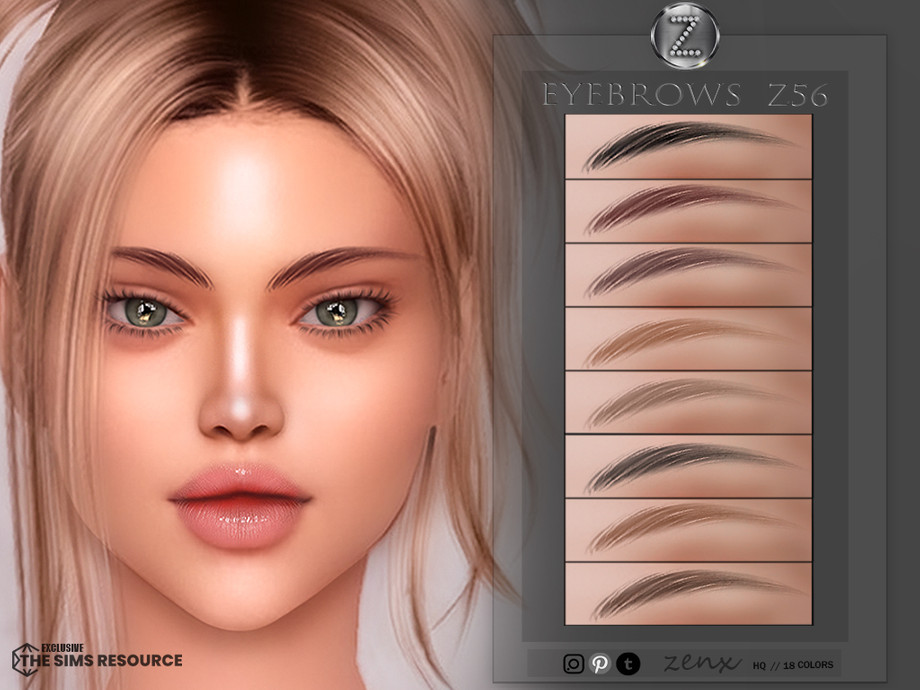Click The Sims Resource text

coord(112,660)
